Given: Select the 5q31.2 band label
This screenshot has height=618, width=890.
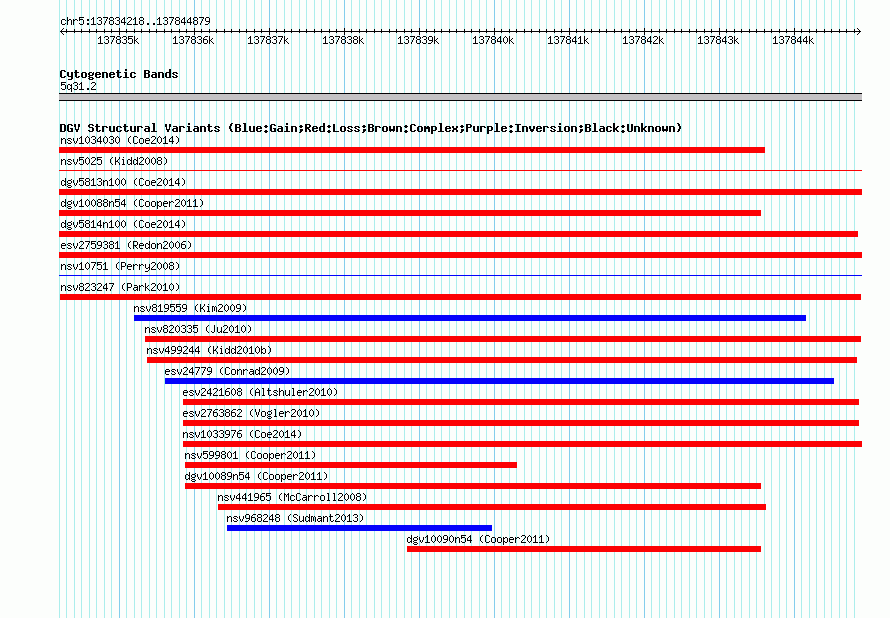Looking at the screenshot, I should 78,86.
